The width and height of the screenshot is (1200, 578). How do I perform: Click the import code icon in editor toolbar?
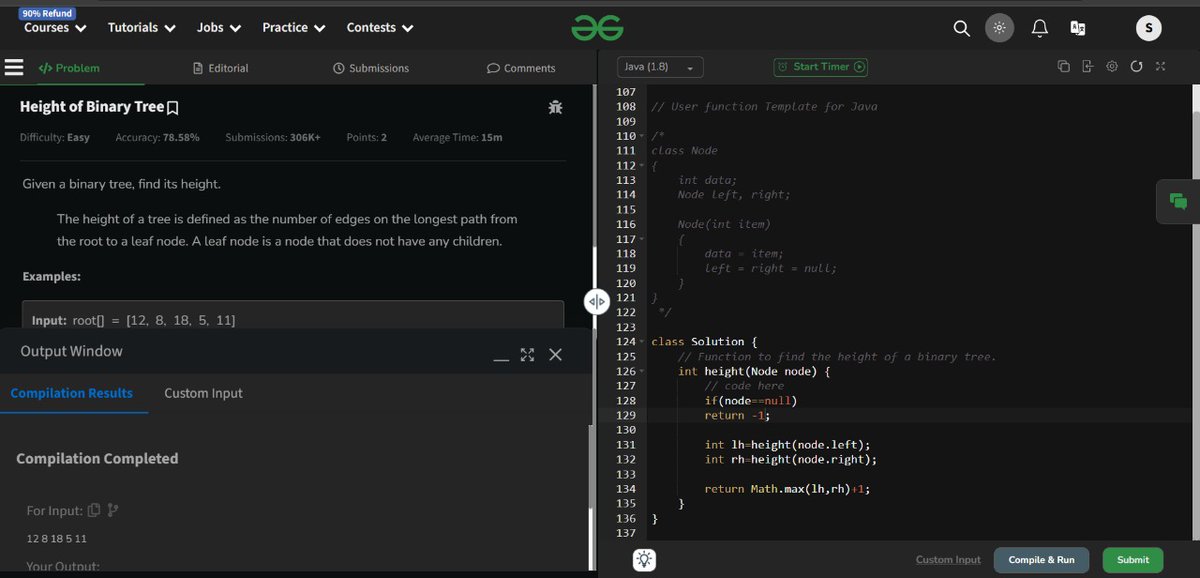tap(1087, 67)
